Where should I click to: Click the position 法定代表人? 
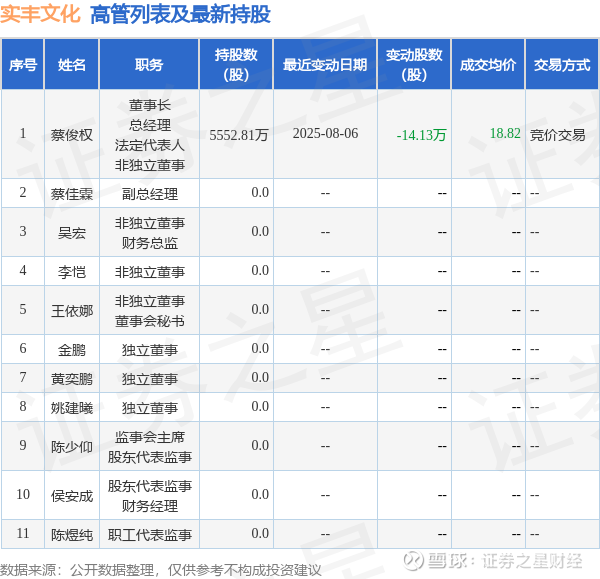(x=150, y=145)
